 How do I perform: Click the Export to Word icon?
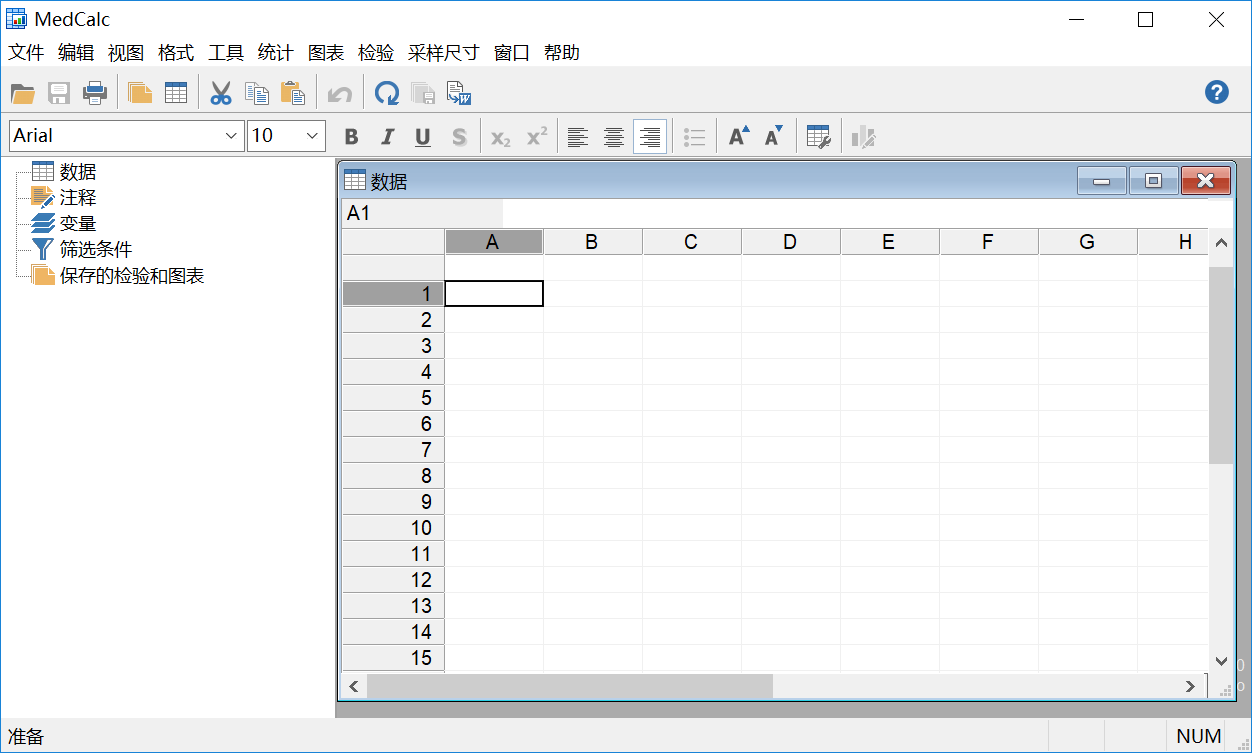[459, 94]
